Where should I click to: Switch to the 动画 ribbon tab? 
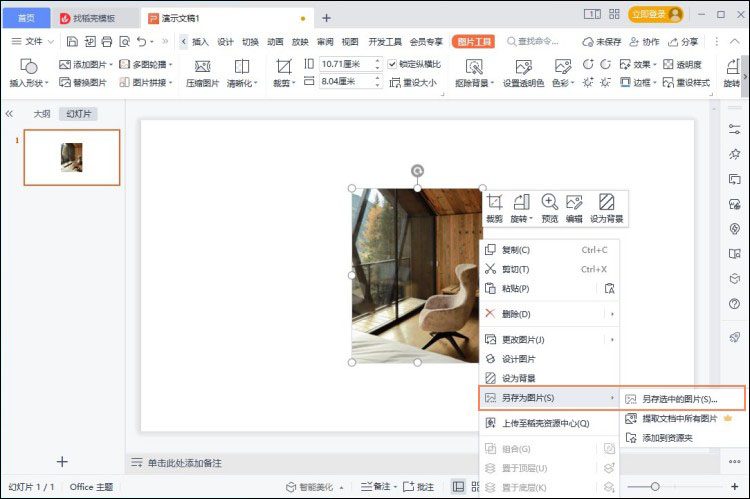275,42
